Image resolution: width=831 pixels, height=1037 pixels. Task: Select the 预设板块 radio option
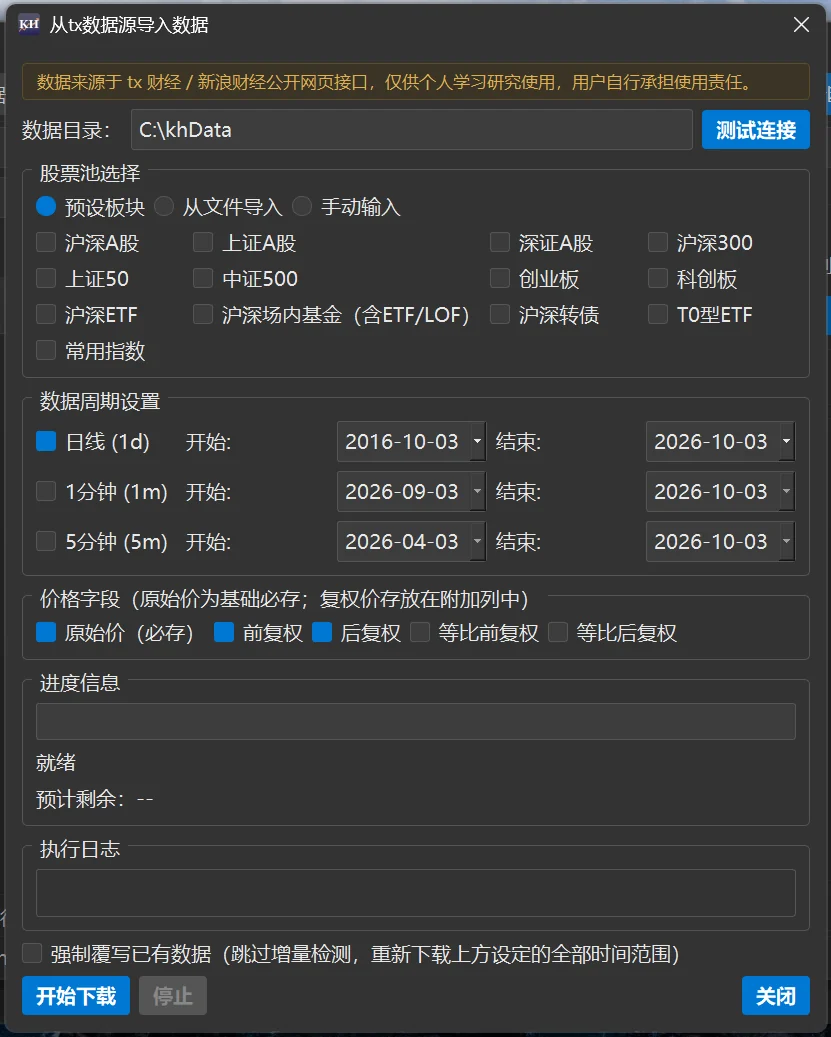click(46, 207)
